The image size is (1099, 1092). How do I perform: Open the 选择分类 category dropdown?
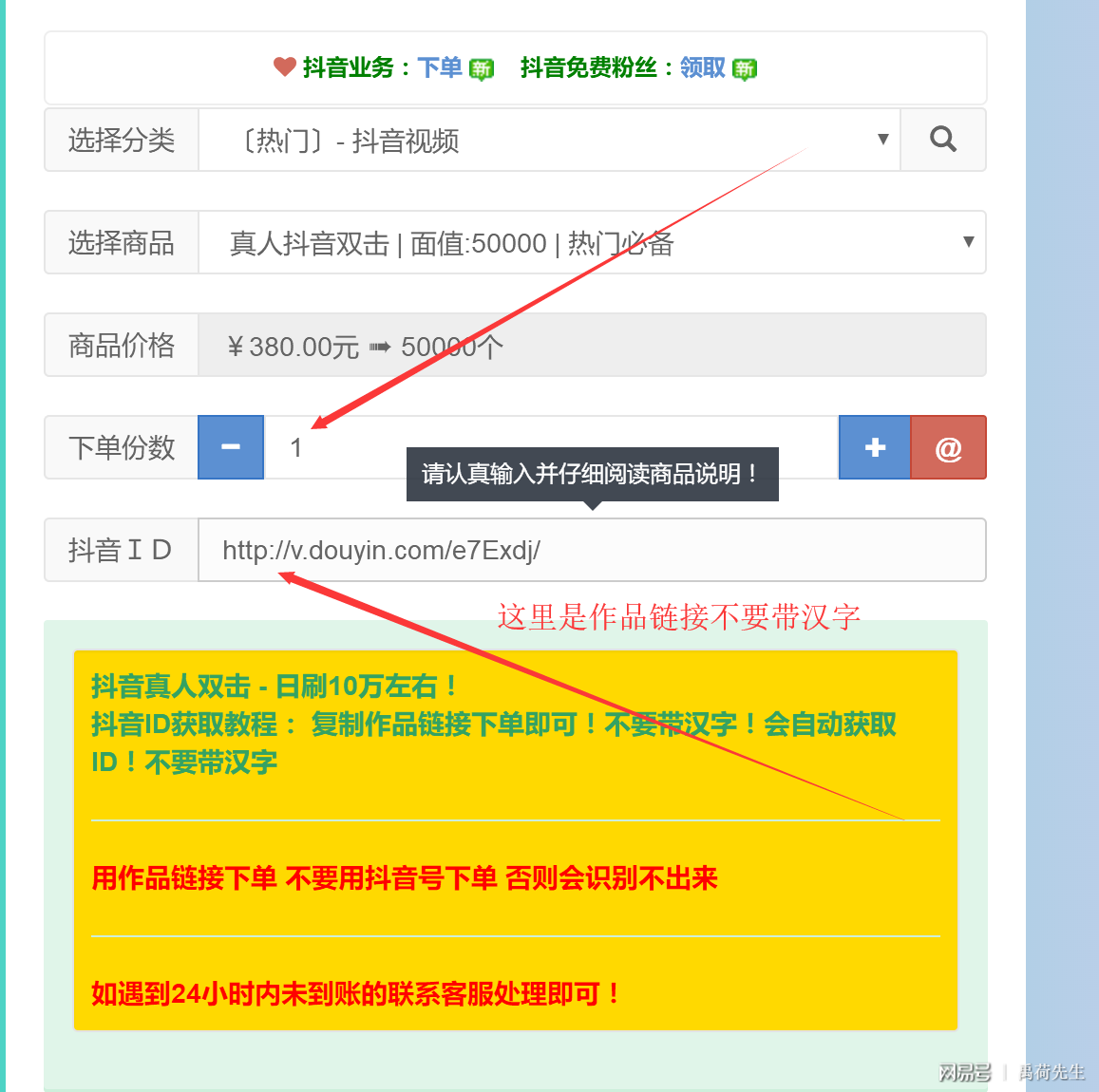(548, 141)
